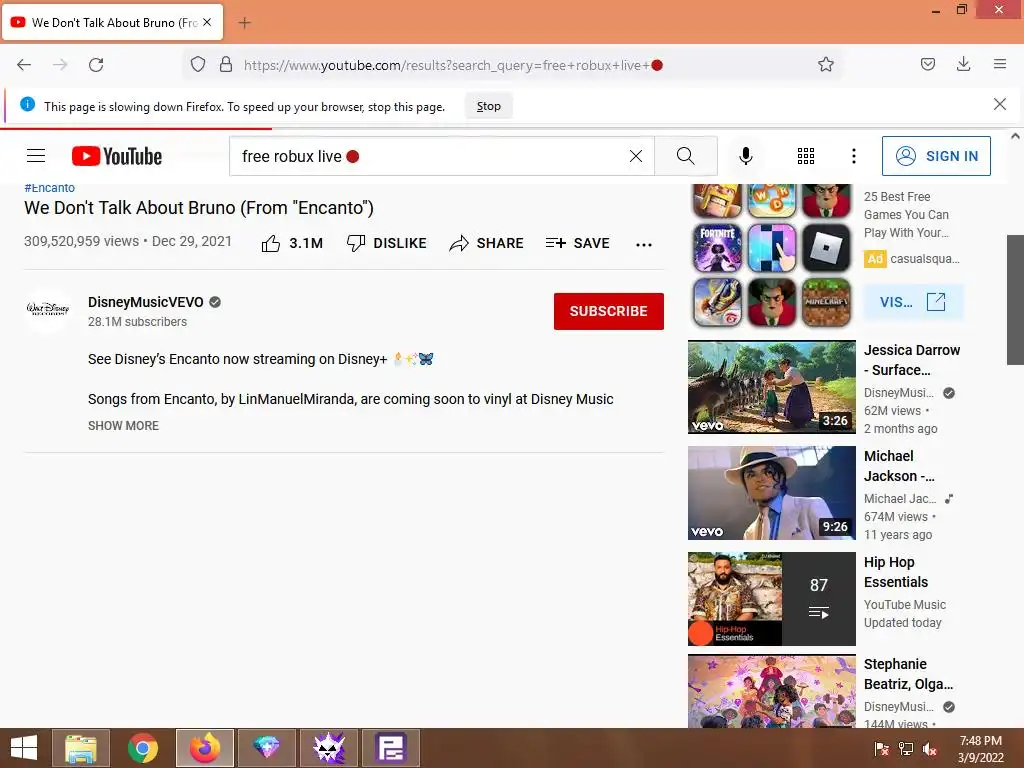1024x768 pixels.
Task: Visit the 25 Best Free Games advertiser site
Action: pyautogui.click(x=913, y=302)
